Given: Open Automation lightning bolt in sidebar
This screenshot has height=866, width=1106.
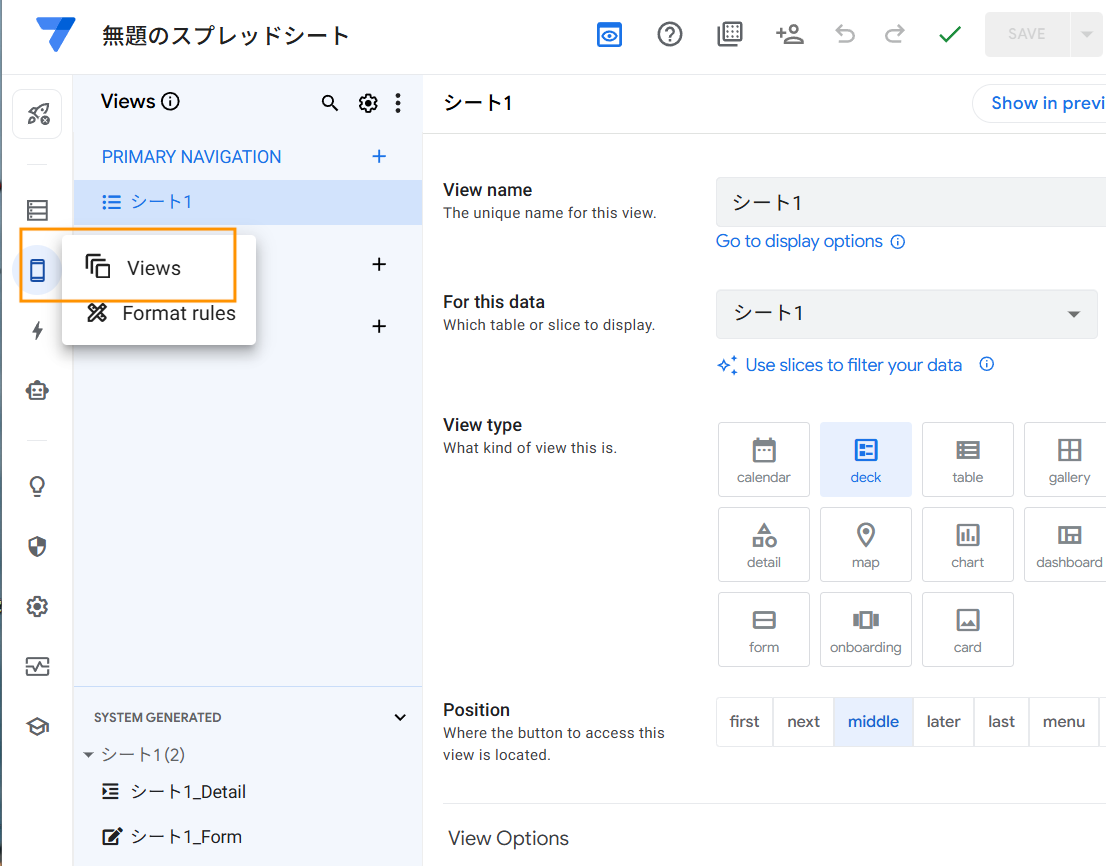Looking at the screenshot, I should click(x=37, y=330).
